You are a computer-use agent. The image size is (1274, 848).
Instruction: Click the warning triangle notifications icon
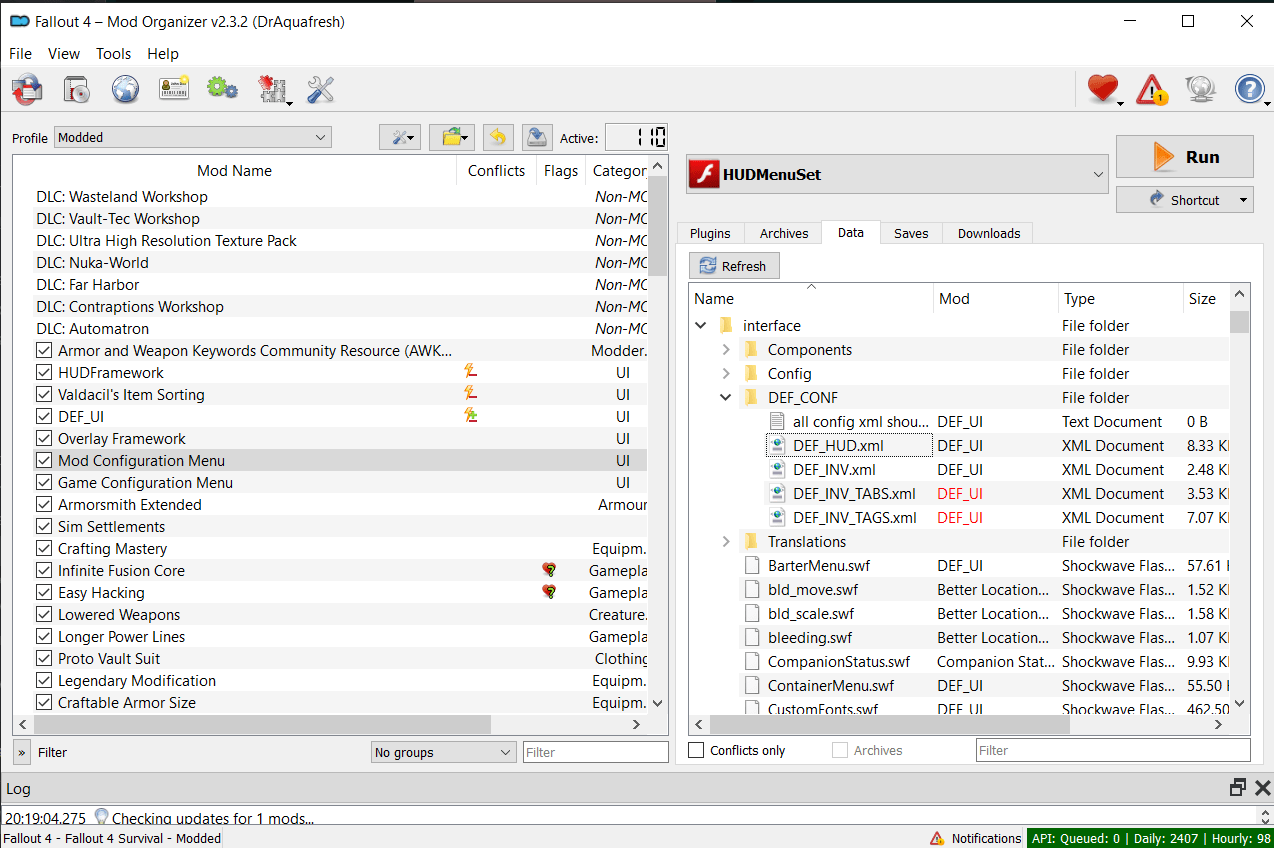point(1152,90)
